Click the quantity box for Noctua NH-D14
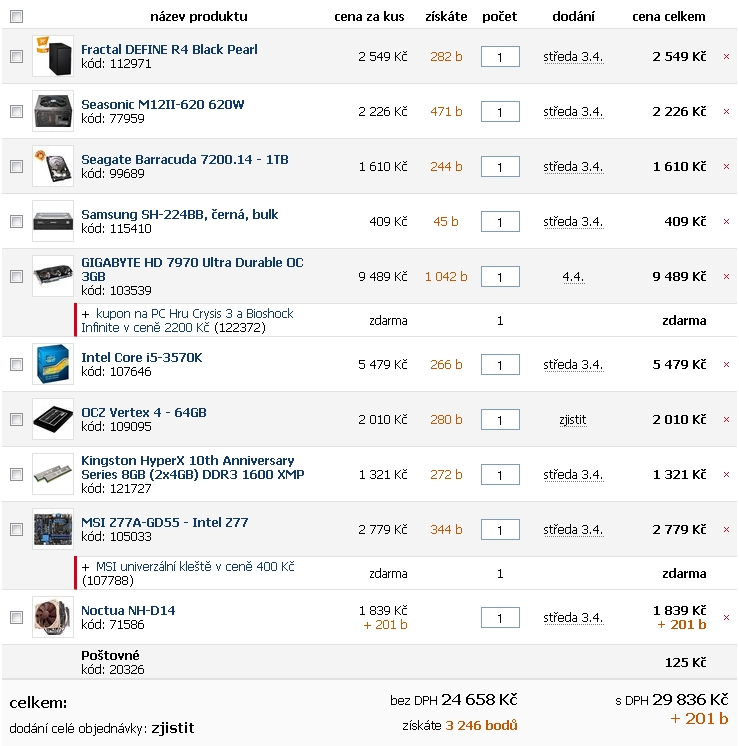This screenshot has height=746, width=739. pyautogui.click(x=500, y=618)
